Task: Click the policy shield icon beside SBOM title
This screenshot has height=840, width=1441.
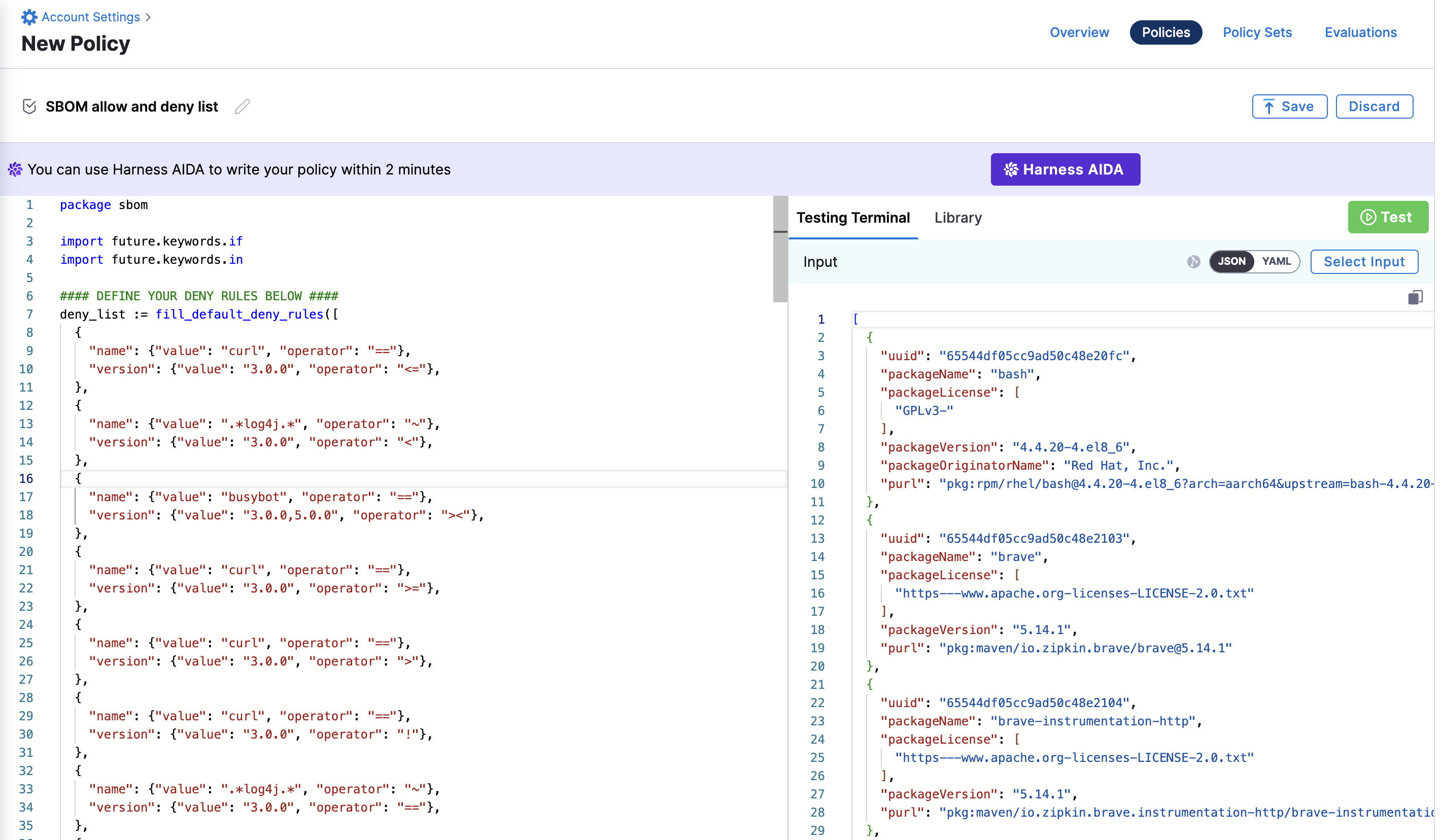Action: coord(29,107)
